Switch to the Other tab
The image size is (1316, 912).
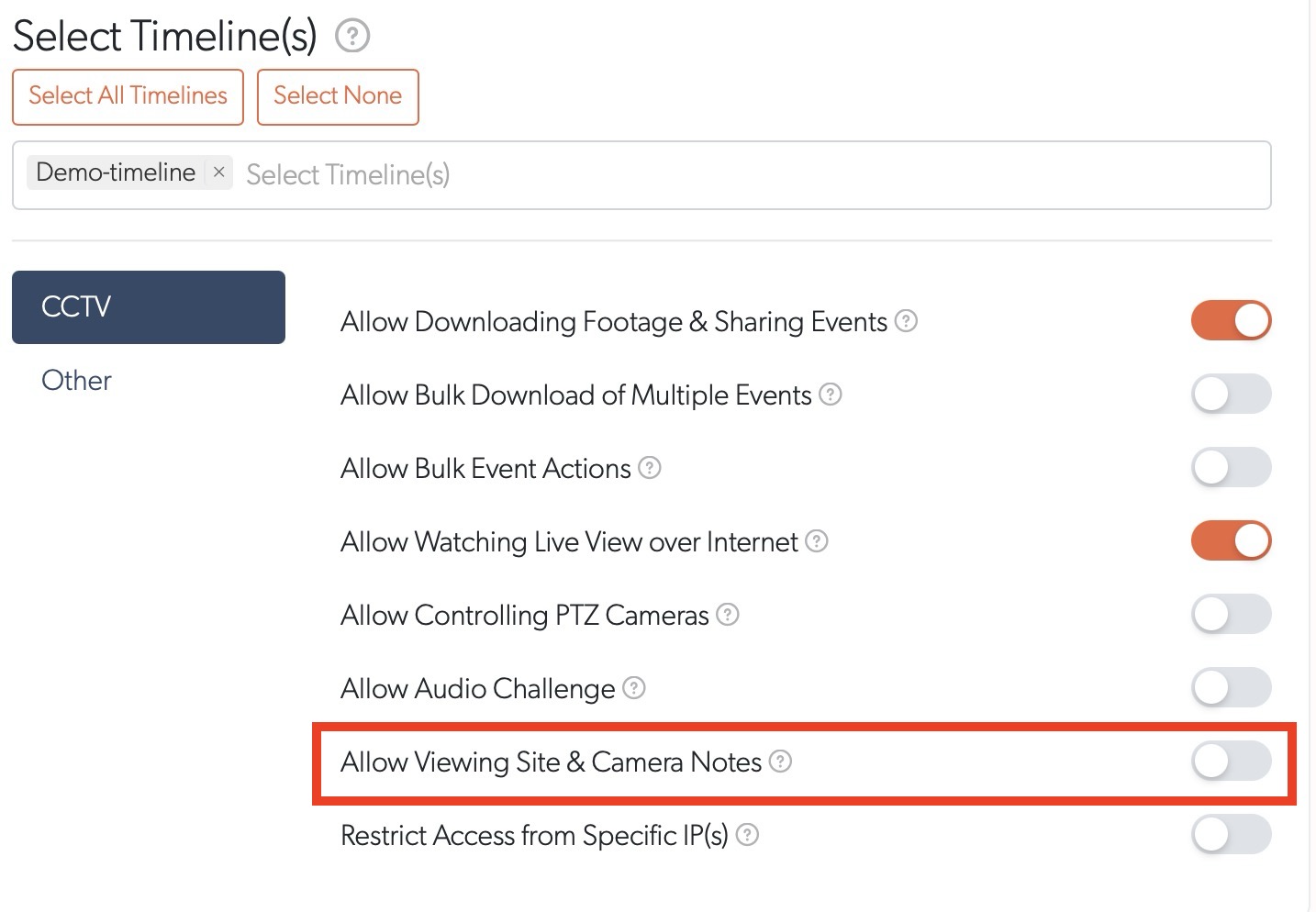(x=76, y=380)
